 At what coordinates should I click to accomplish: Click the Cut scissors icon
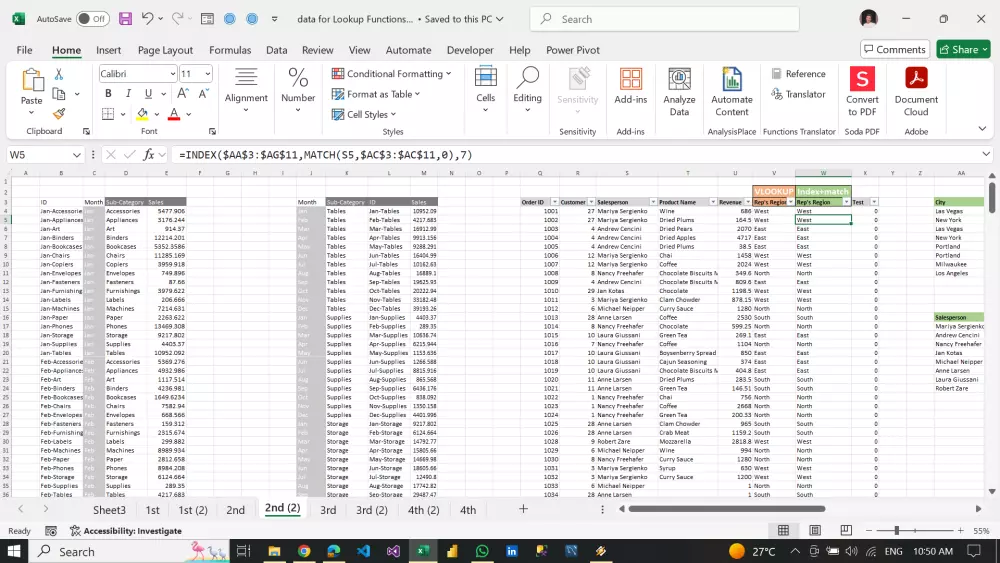[59, 74]
